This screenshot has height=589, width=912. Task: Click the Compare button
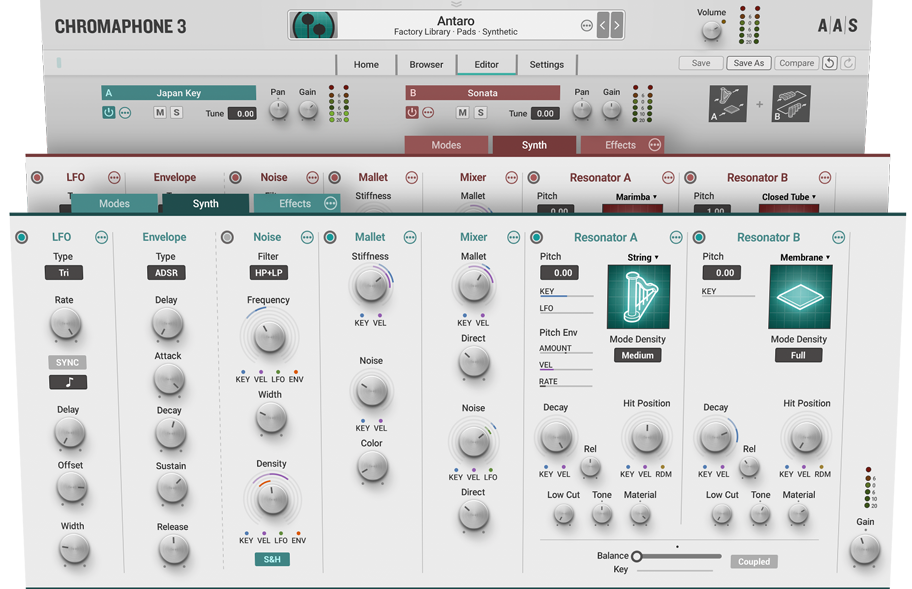tap(796, 62)
